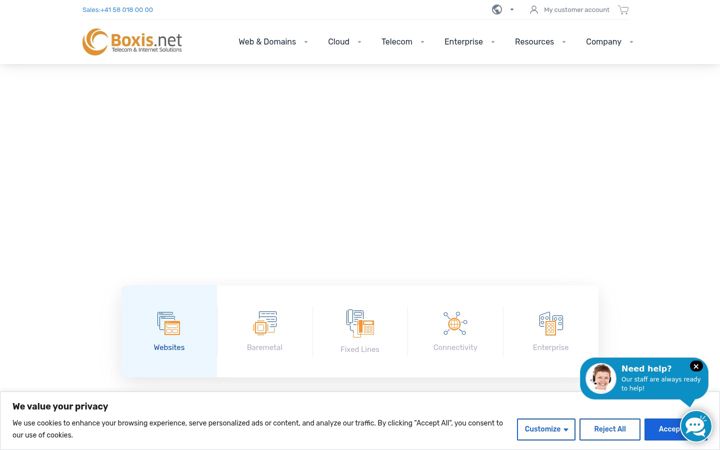Click the Websites tab label
720x450 pixels.
(x=169, y=348)
